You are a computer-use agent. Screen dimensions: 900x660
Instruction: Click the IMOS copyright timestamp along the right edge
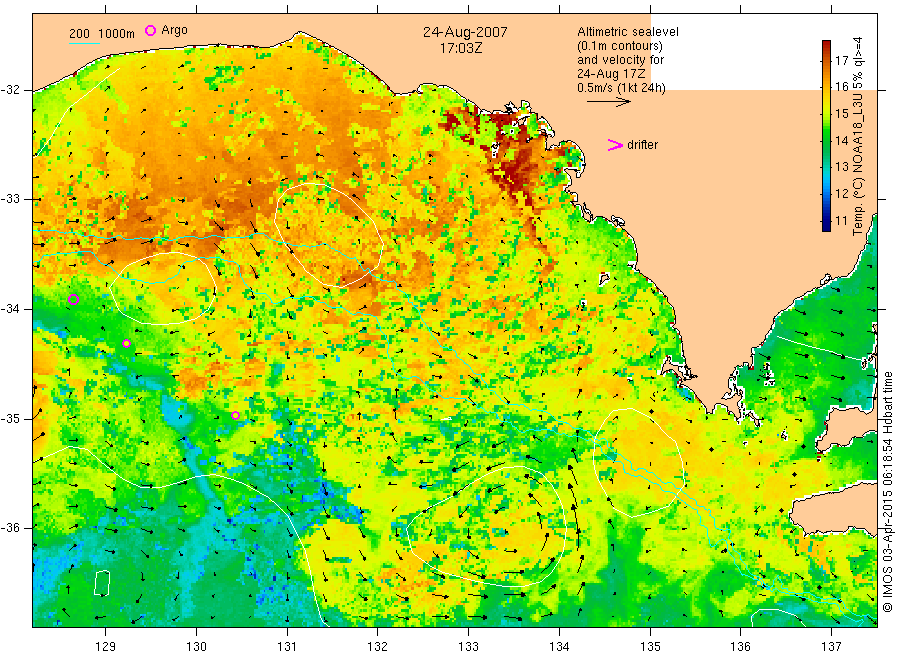pyautogui.click(x=888, y=491)
